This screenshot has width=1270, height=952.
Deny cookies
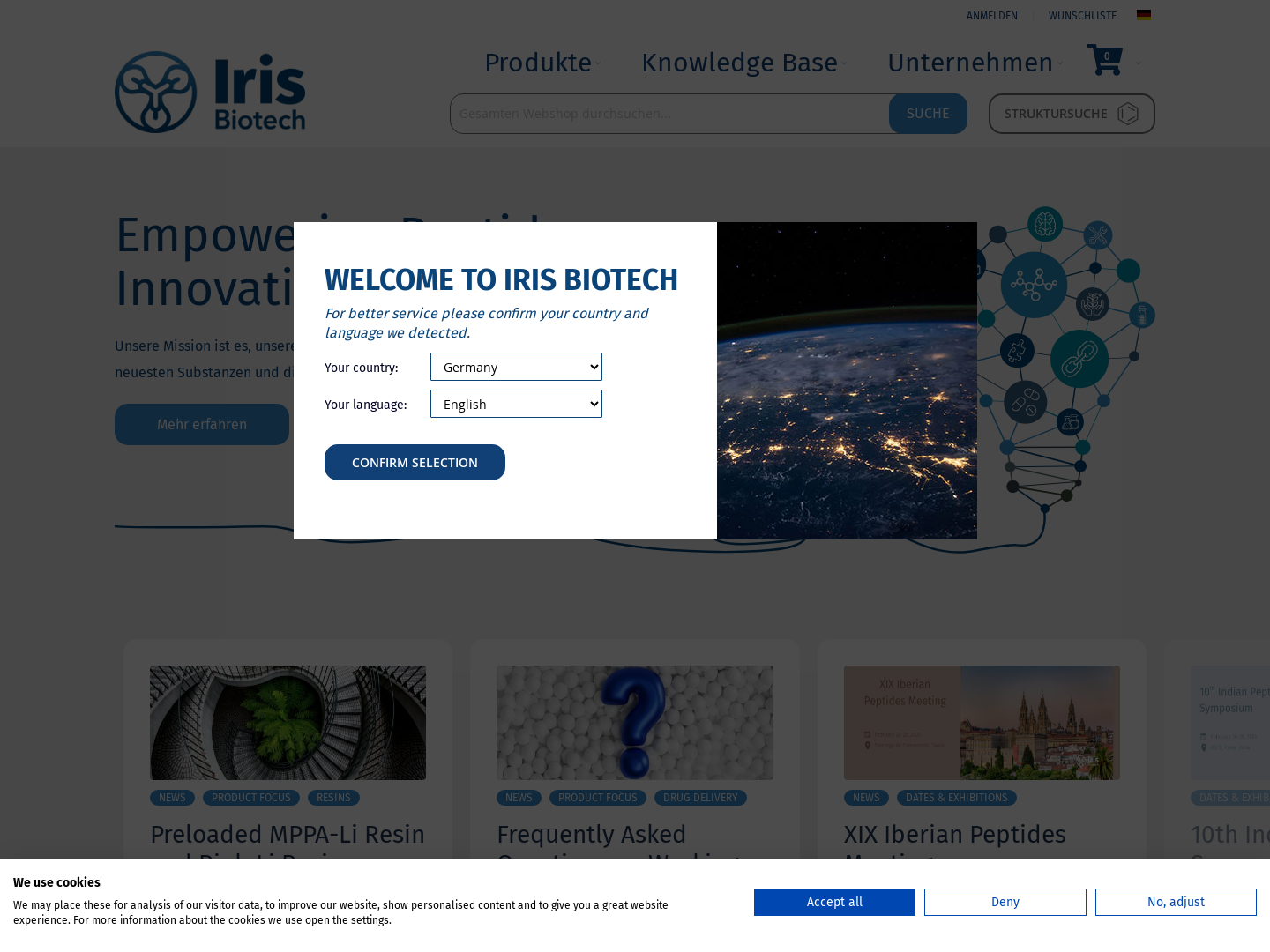1005,902
